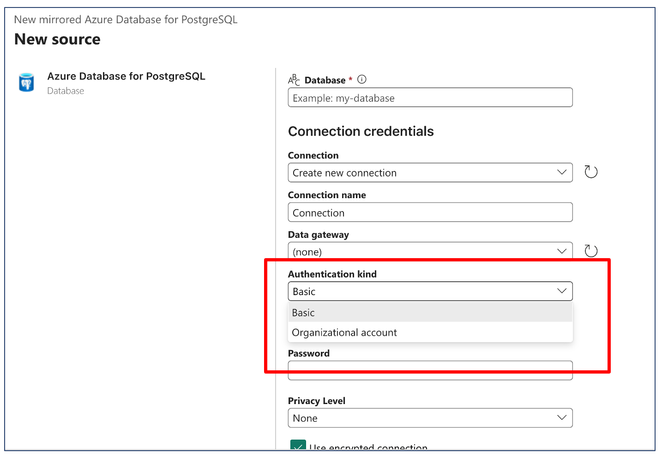Select the Organizational account option
This screenshot has width=662, height=460.
pos(430,333)
